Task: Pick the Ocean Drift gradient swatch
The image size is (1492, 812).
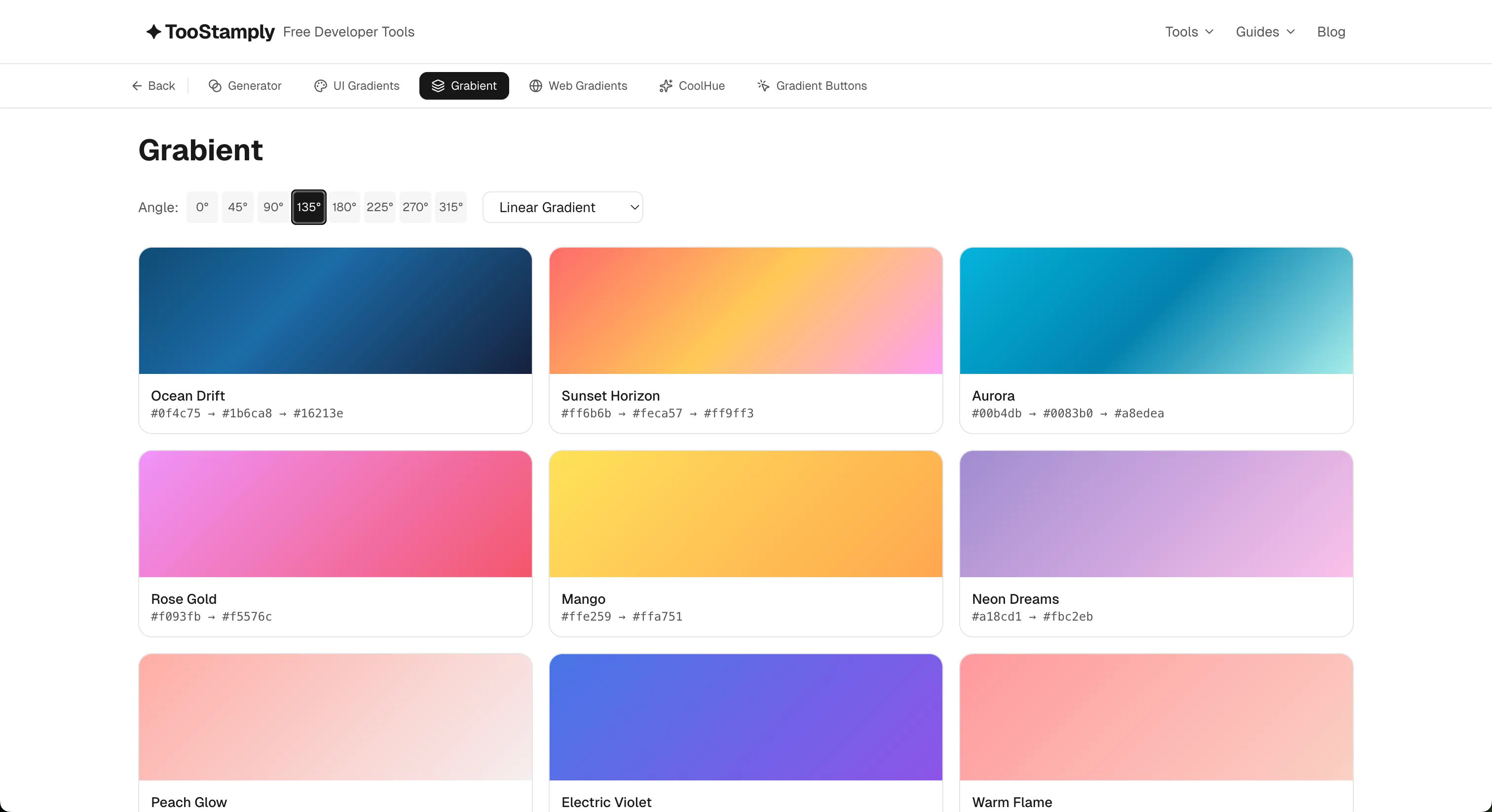Action: pos(336,310)
